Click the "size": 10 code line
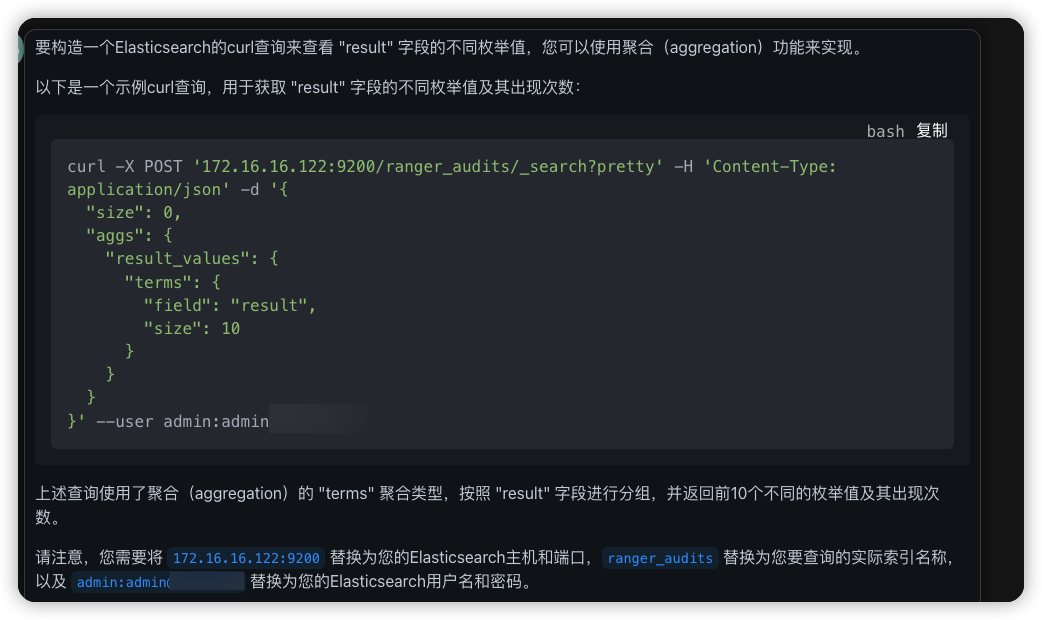The image size is (1042, 620). point(192,328)
